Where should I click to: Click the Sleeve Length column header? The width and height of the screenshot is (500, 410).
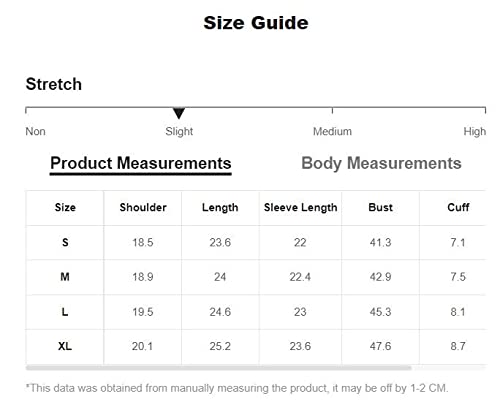301,207
